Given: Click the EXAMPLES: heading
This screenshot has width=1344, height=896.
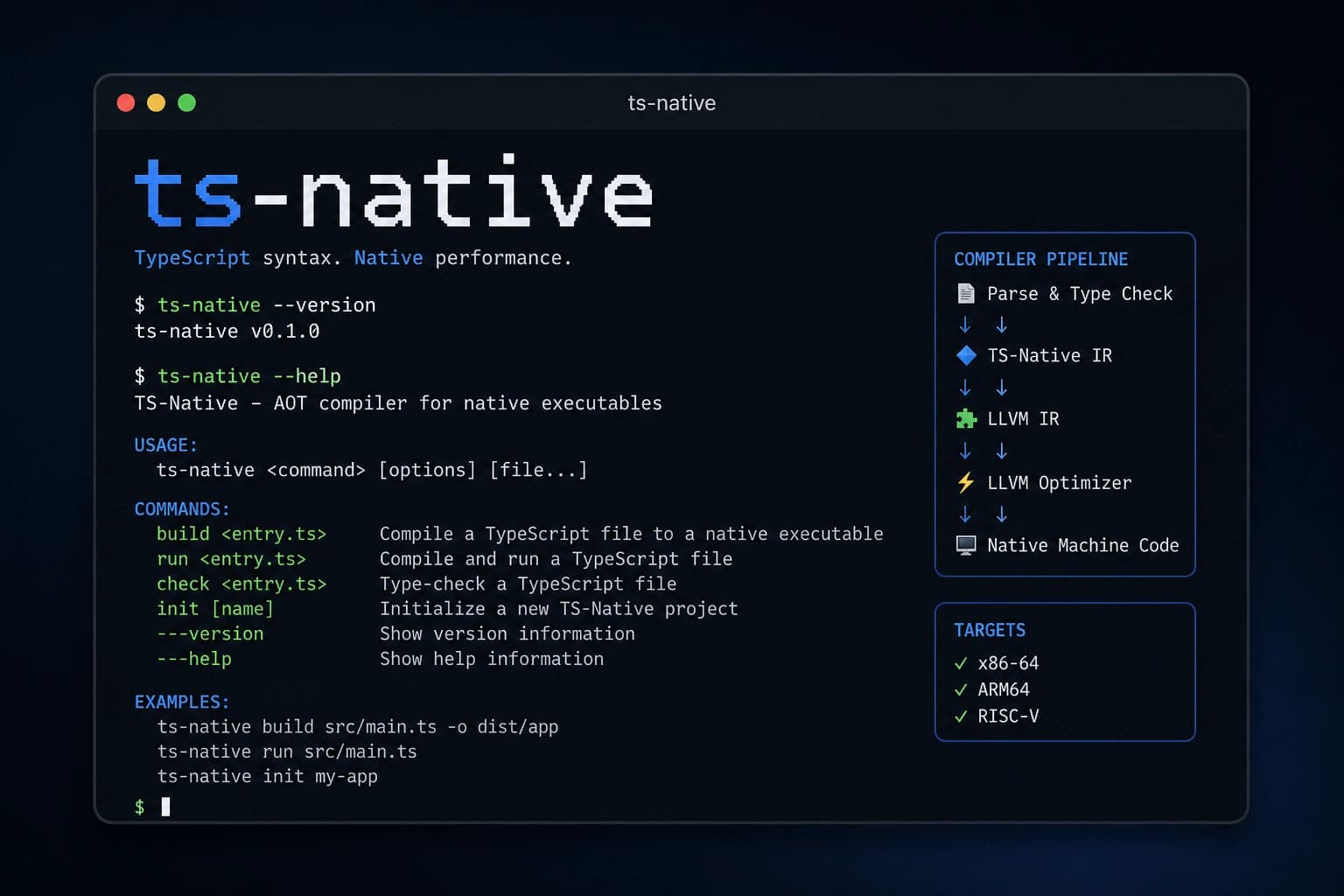Looking at the screenshot, I should tap(182, 702).
